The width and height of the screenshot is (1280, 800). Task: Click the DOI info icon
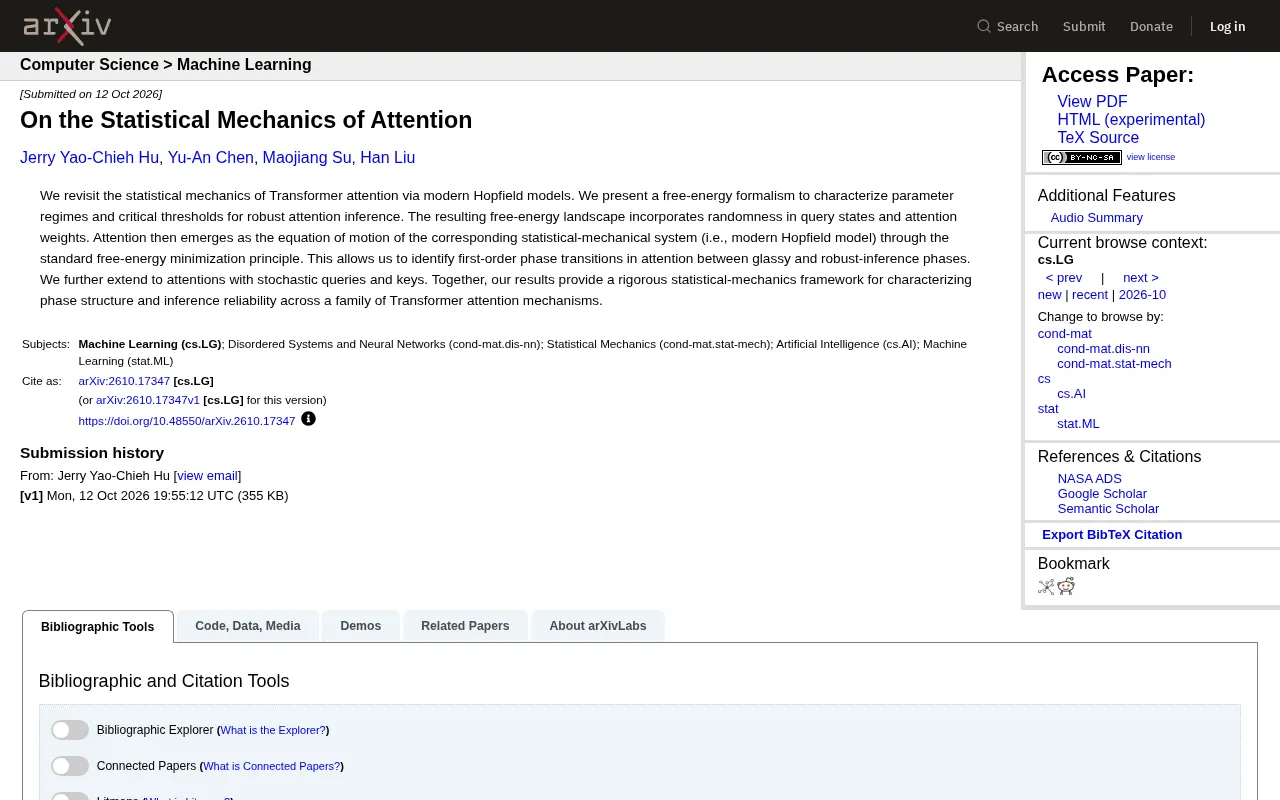[308, 419]
